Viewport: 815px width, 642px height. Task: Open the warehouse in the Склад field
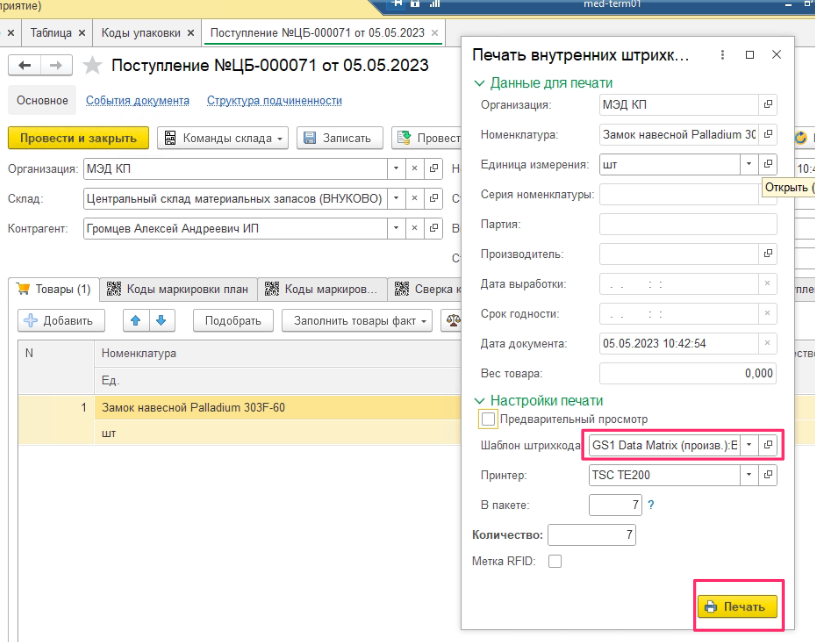point(433,199)
